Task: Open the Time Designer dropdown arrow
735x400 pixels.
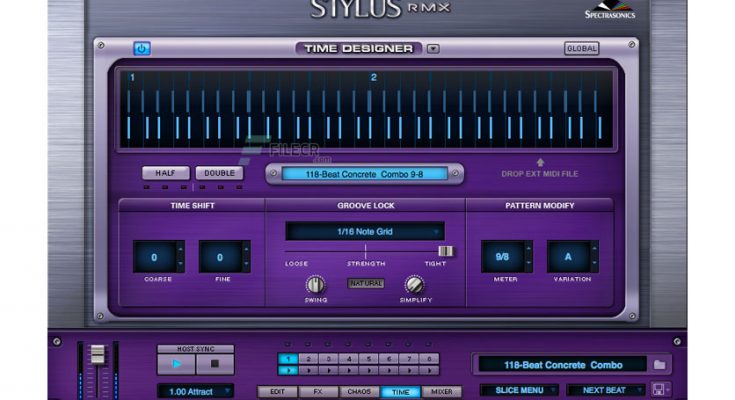Action: 432,48
